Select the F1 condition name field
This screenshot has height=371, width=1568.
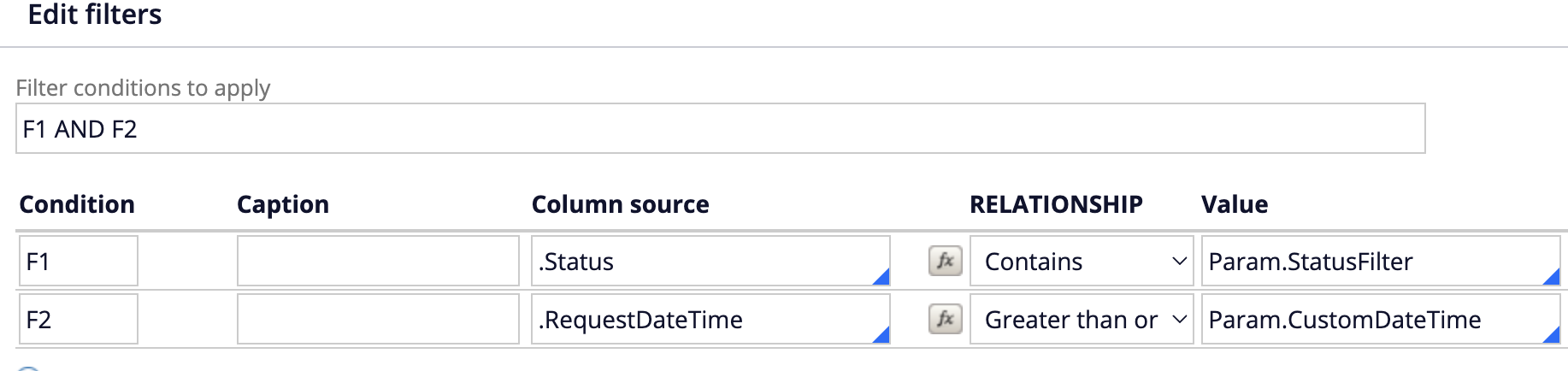coord(78,261)
